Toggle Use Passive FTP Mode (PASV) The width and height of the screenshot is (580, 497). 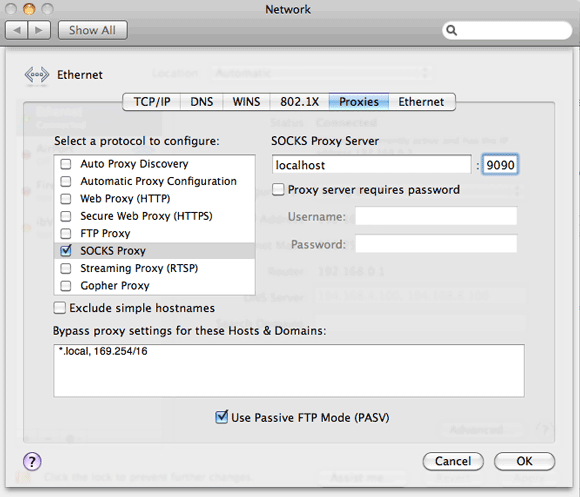pyautogui.click(x=222, y=417)
